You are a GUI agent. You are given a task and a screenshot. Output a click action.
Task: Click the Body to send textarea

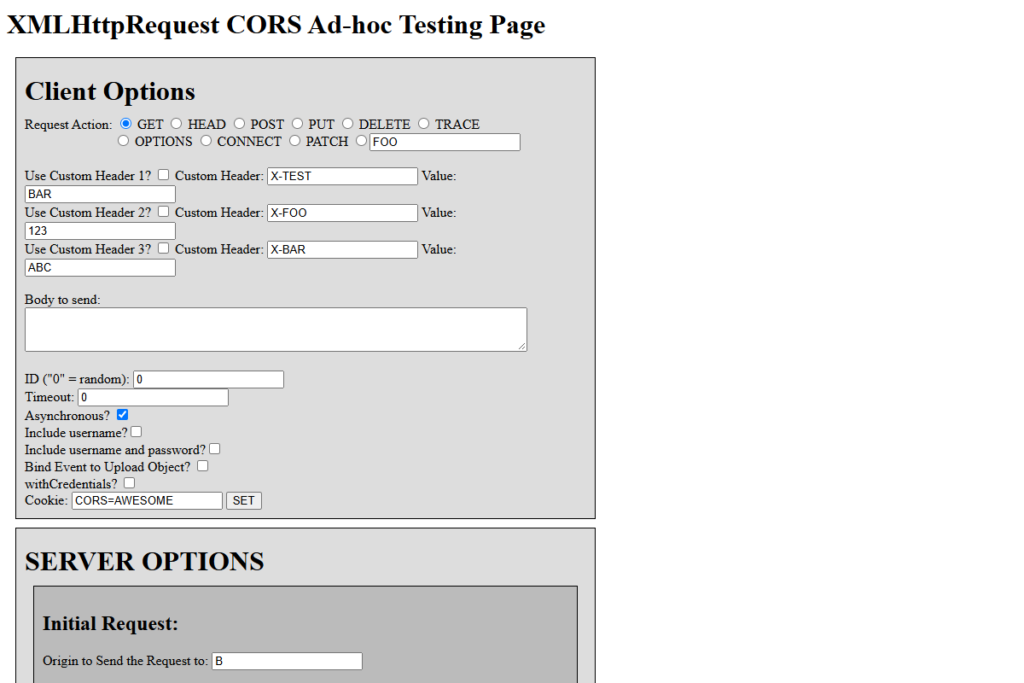pos(276,330)
